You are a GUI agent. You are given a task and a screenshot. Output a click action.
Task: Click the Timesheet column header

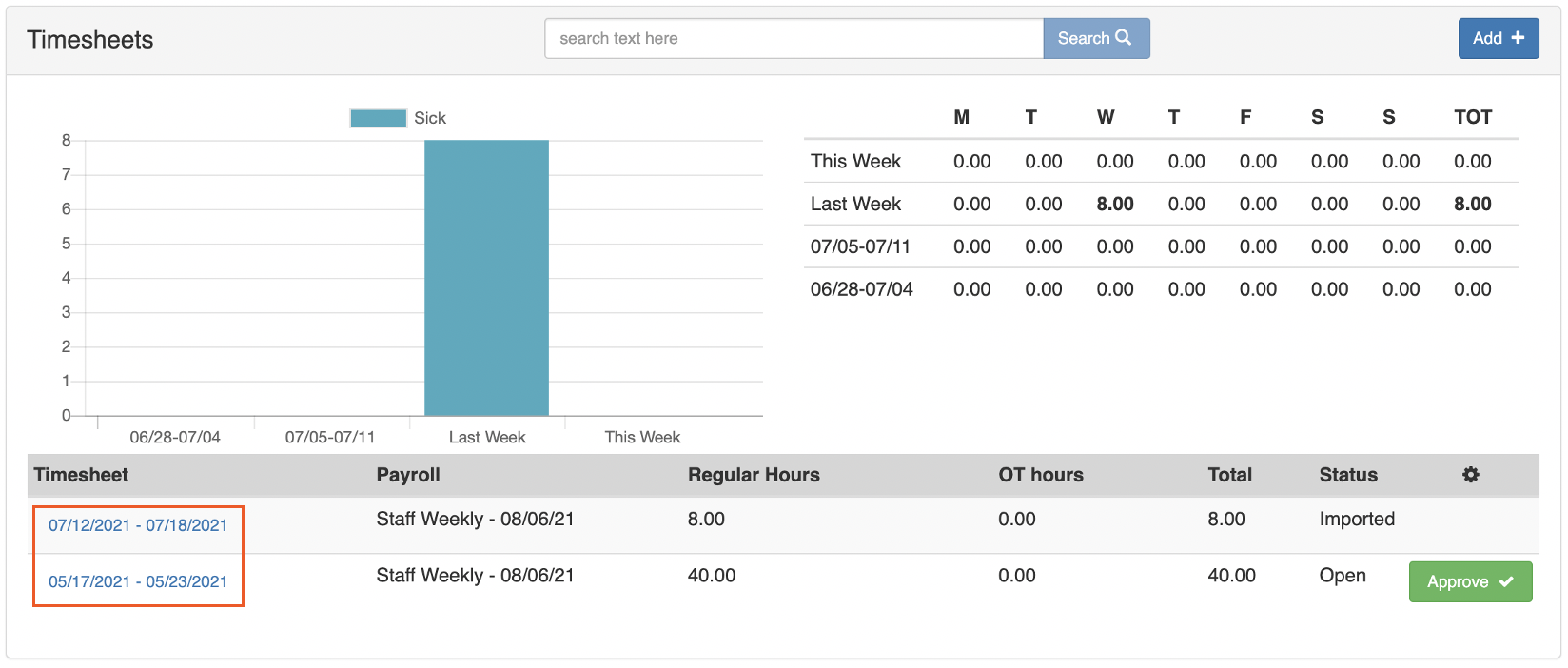tap(81, 475)
